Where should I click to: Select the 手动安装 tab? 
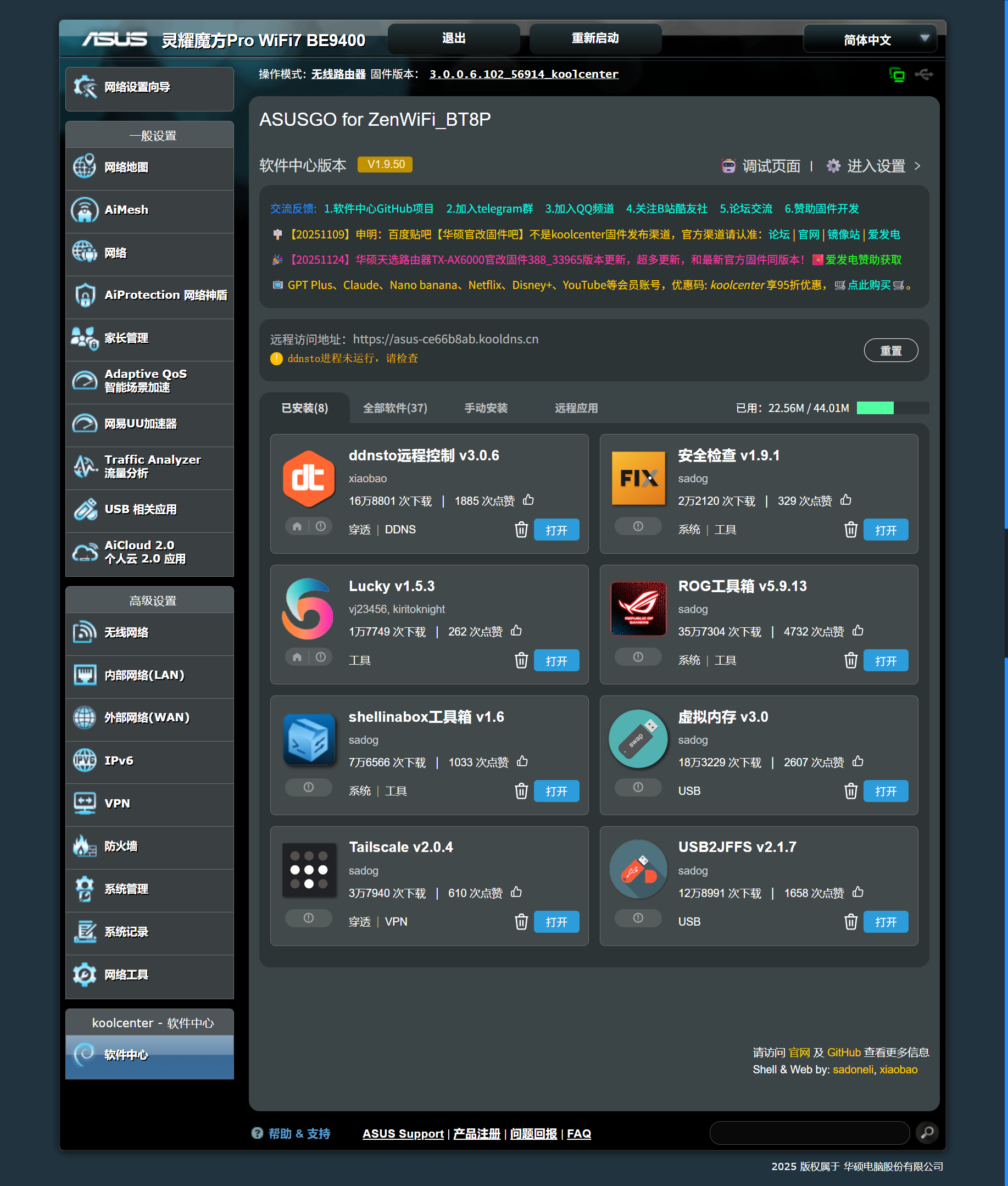coord(485,408)
